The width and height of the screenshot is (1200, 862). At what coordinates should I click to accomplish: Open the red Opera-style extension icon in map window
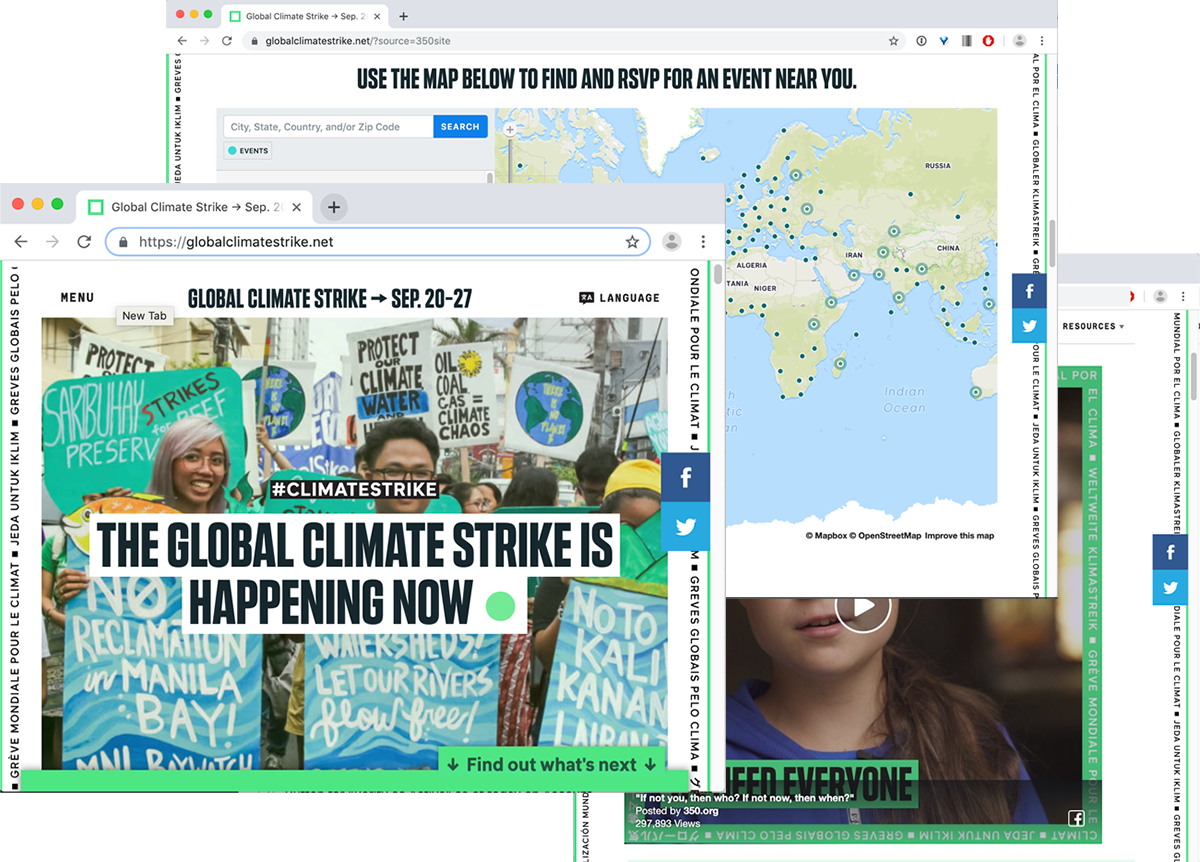click(988, 41)
